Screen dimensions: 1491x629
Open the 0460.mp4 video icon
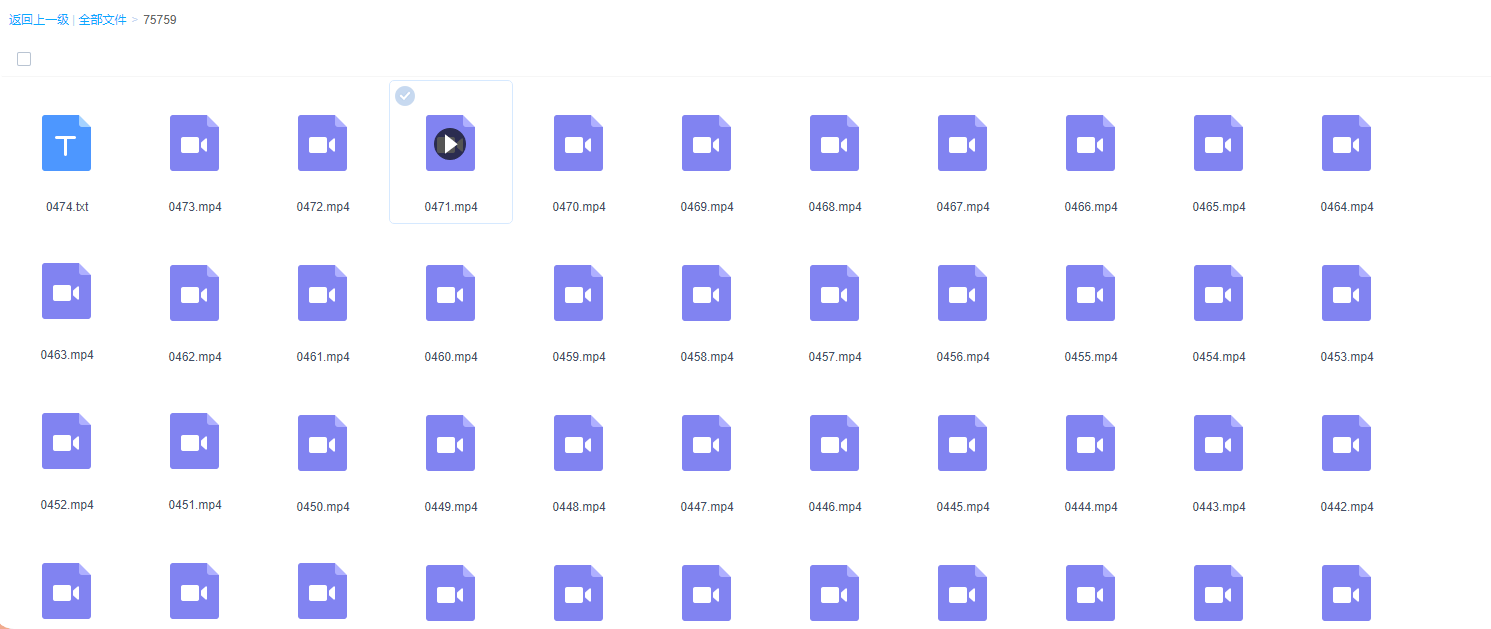(450, 293)
